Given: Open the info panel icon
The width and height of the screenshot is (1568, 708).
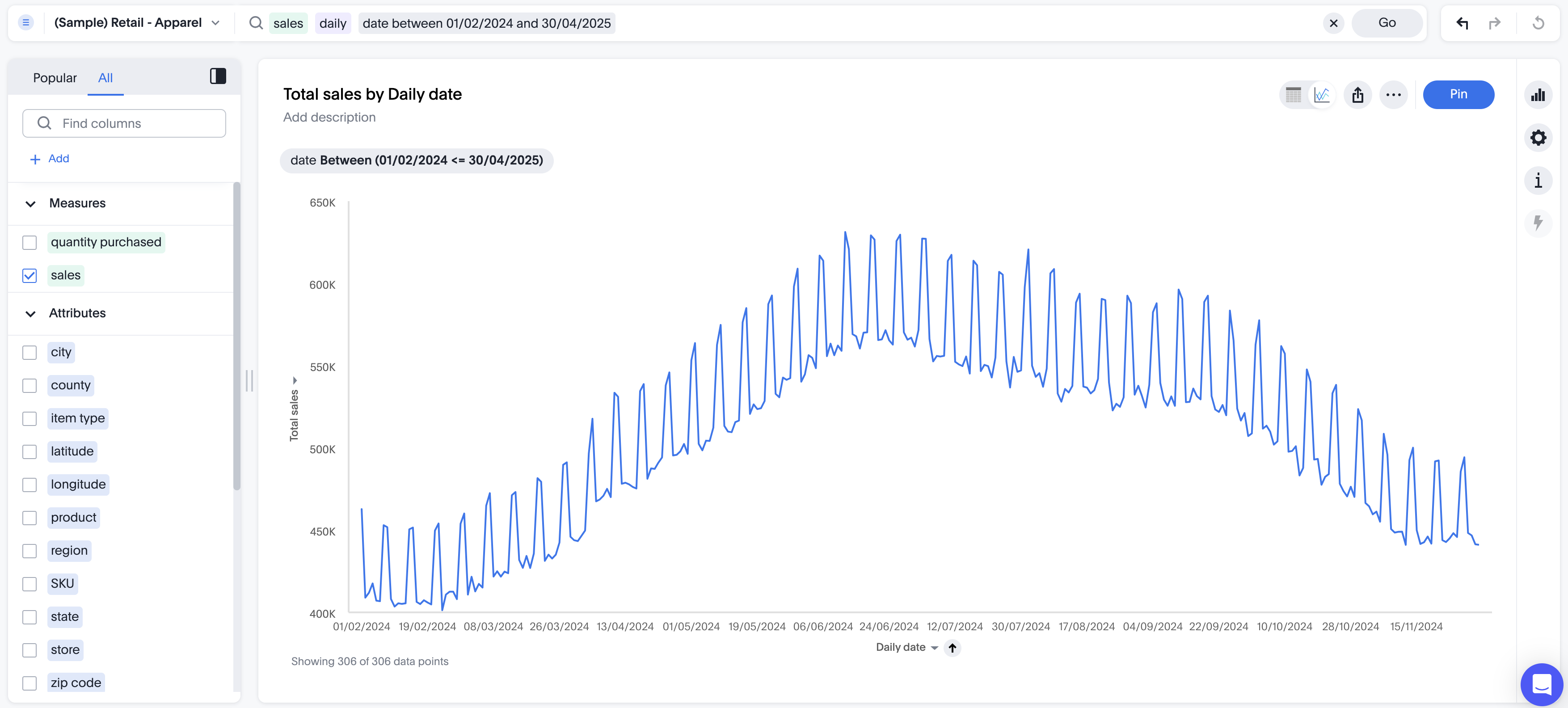Looking at the screenshot, I should point(1540,181).
